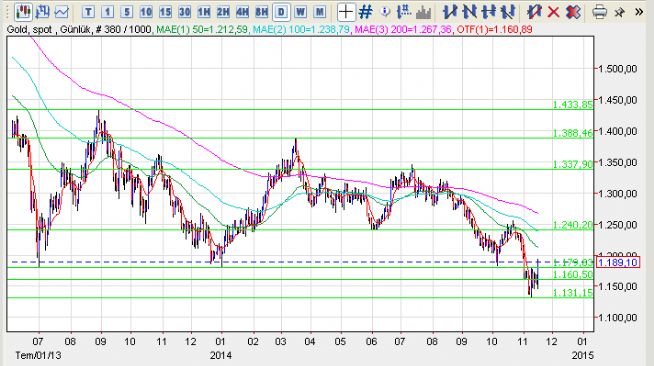Select the bar (OHLC) chart type icon
The image size is (654, 366).
pyautogui.click(x=42, y=12)
